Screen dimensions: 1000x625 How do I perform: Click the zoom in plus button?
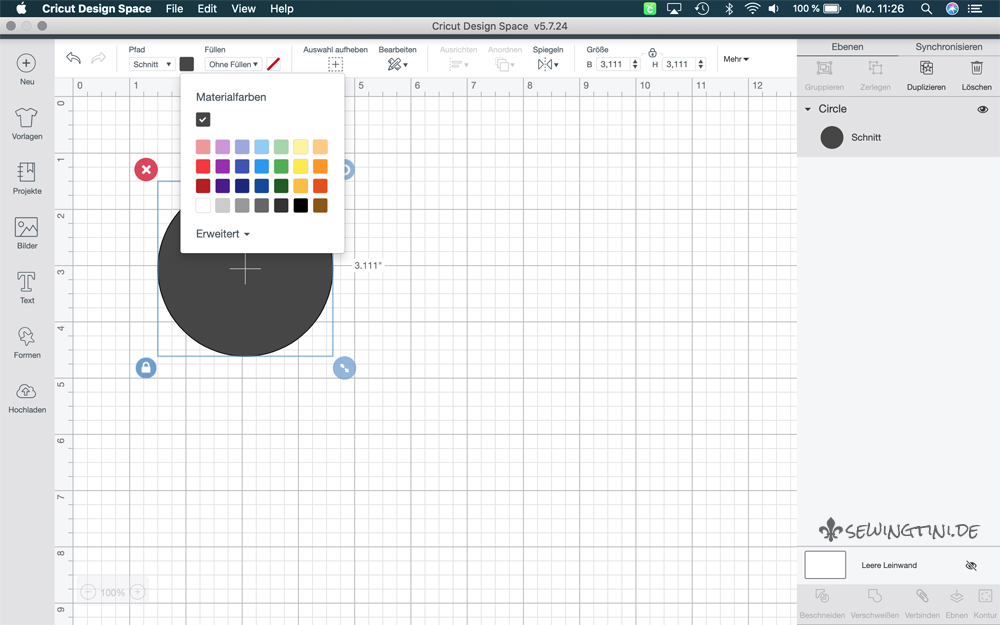(138, 592)
